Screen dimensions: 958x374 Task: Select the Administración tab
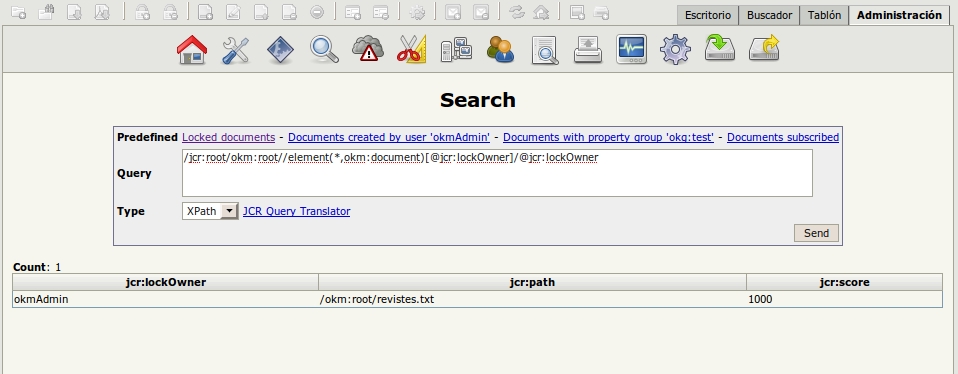(899, 15)
